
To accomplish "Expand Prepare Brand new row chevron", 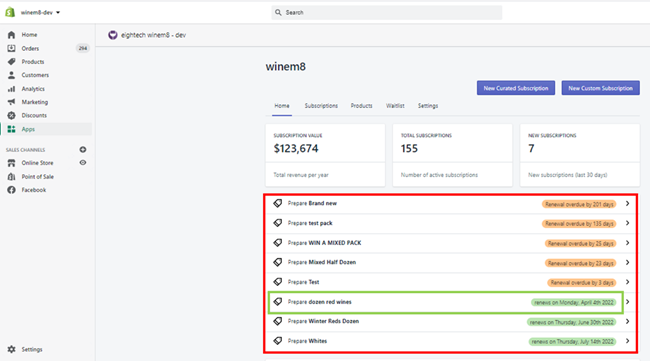I will pos(628,204).
